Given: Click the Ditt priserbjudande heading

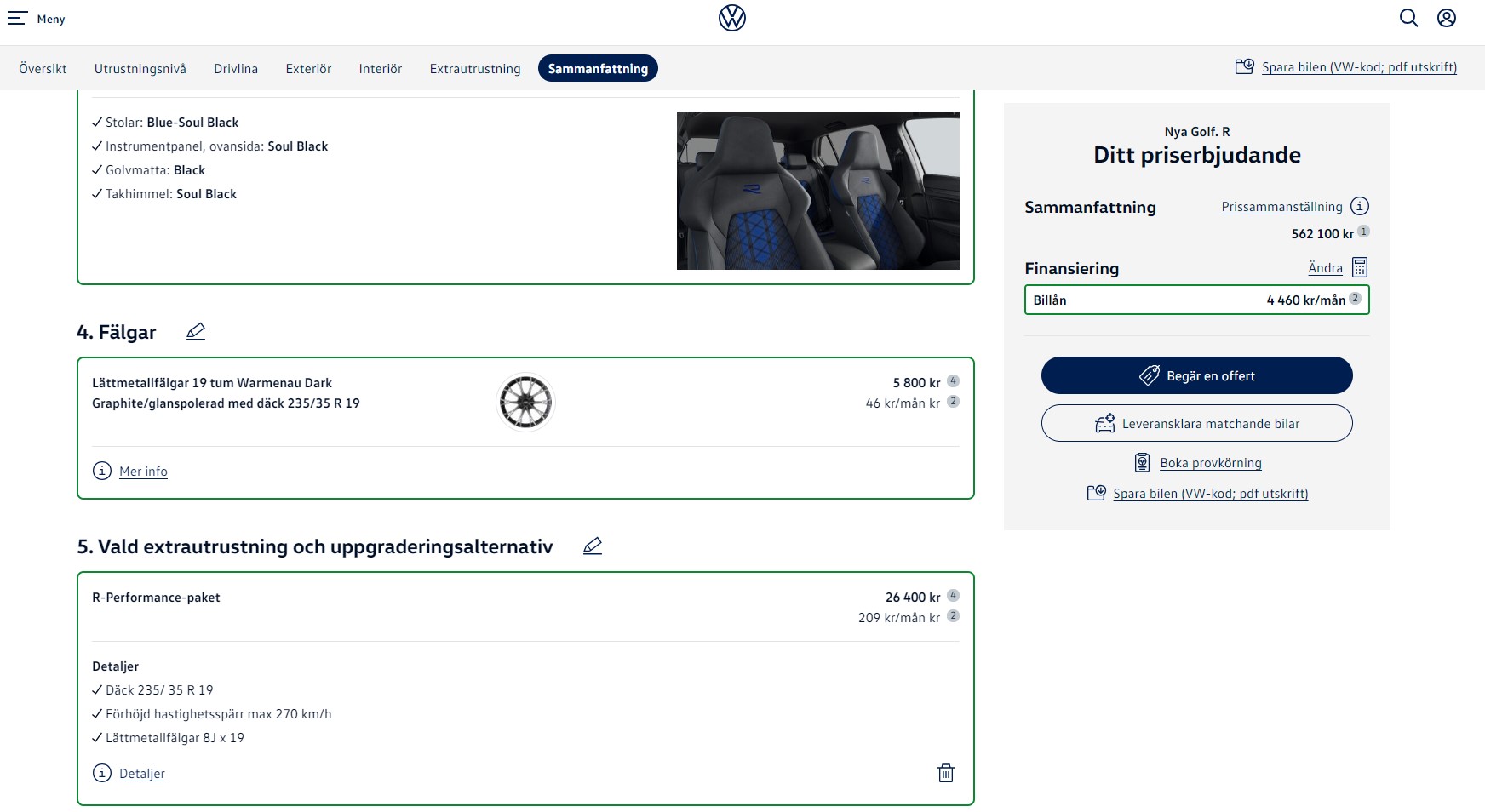Looking at the screenshot, I should pyautogui.click(x=1197, y=155).
